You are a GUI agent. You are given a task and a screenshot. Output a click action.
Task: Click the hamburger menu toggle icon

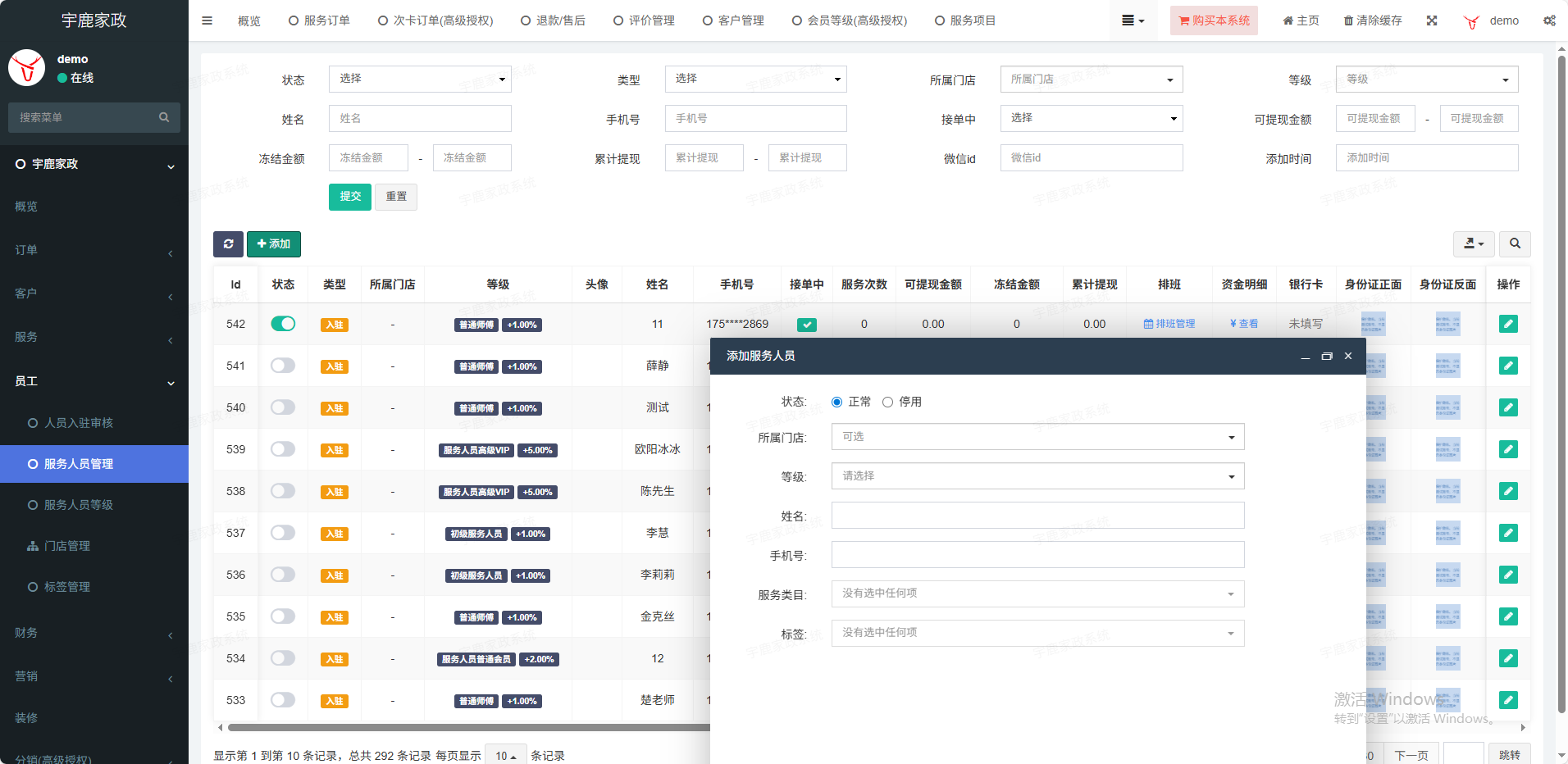coord(207,20)
